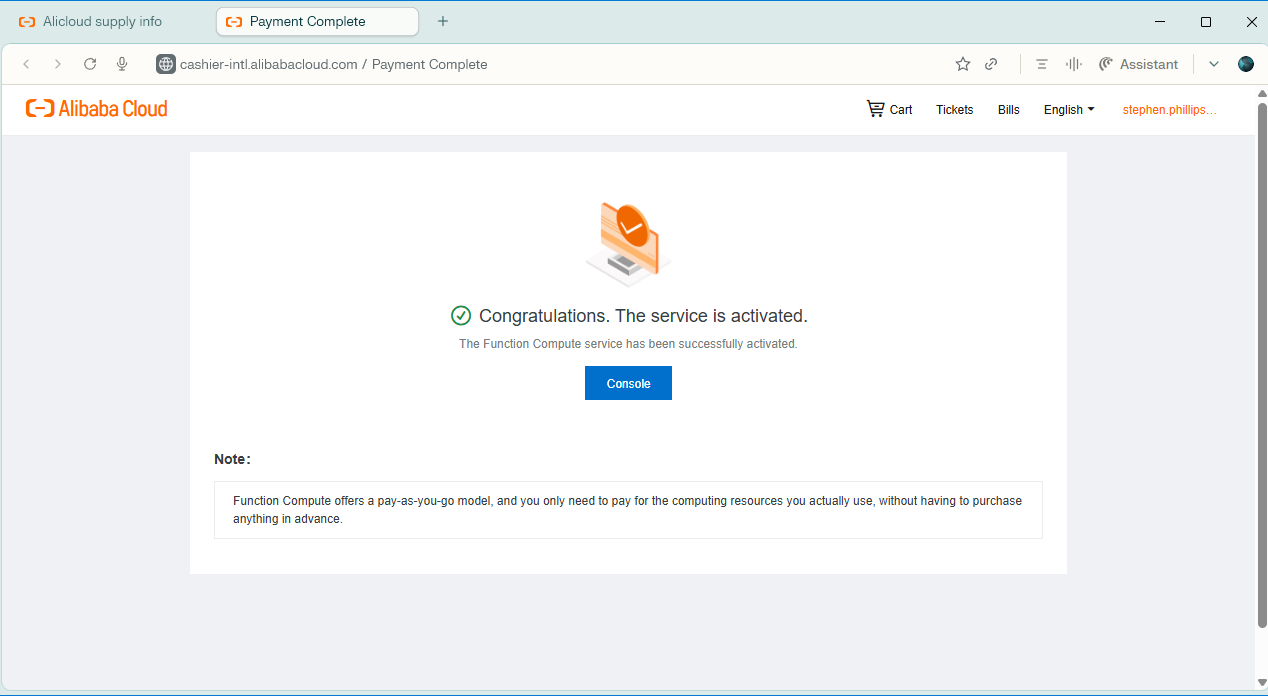The image size is (1268, 696).
Task: Reload the current page
Action: (x=90, y=64)
